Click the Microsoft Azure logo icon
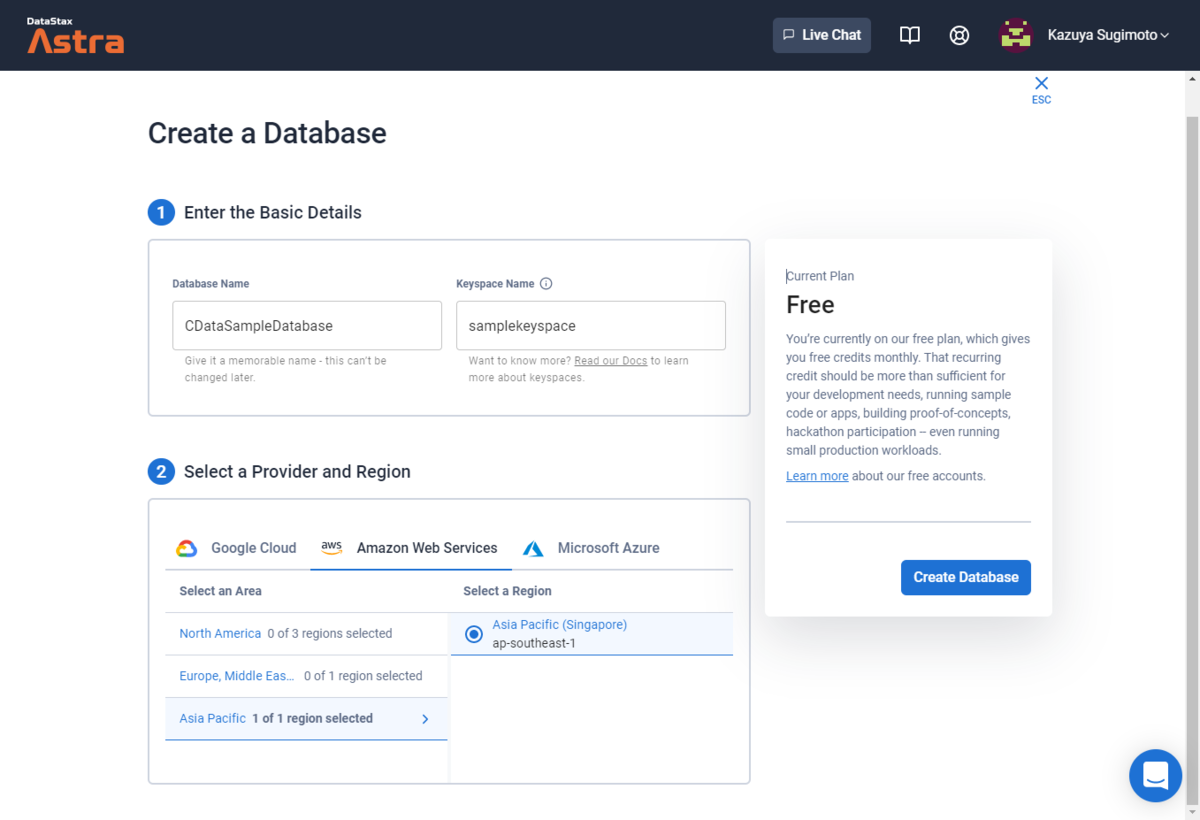Screen dimensions: 1200x820 tap(533, 548)
